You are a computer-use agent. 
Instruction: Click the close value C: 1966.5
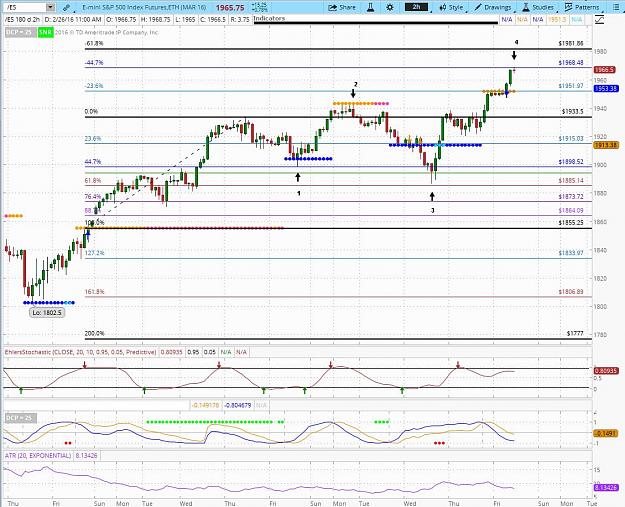213,19
